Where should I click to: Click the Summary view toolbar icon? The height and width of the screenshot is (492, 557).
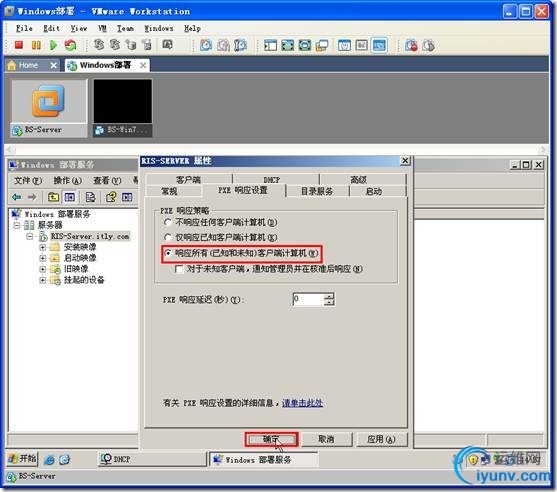pyautogui.click(x=344, y=45)
